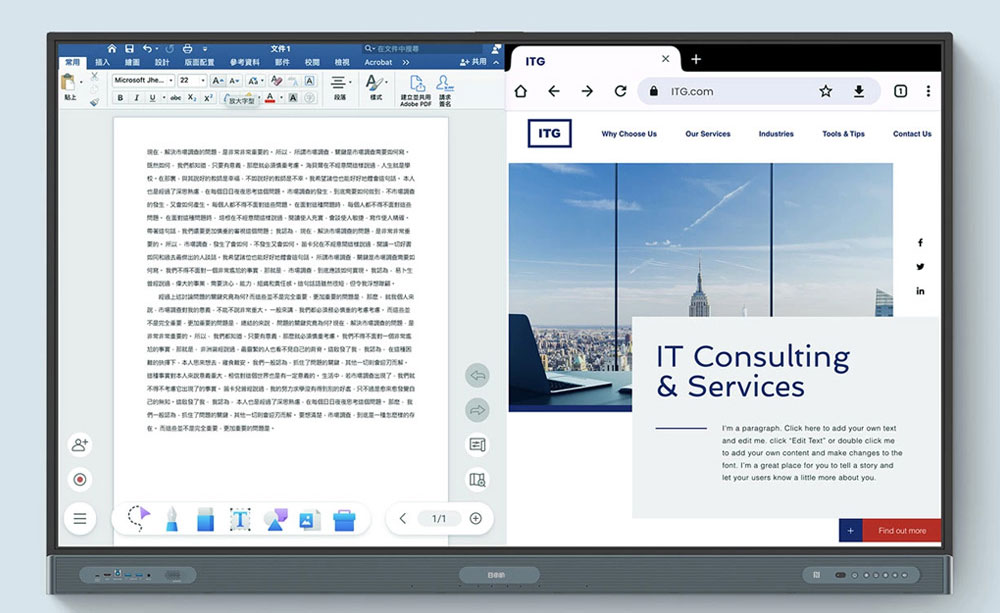Expand the font name dropdown
This screenshot has height=613, width=1000.
click(170, 80)
